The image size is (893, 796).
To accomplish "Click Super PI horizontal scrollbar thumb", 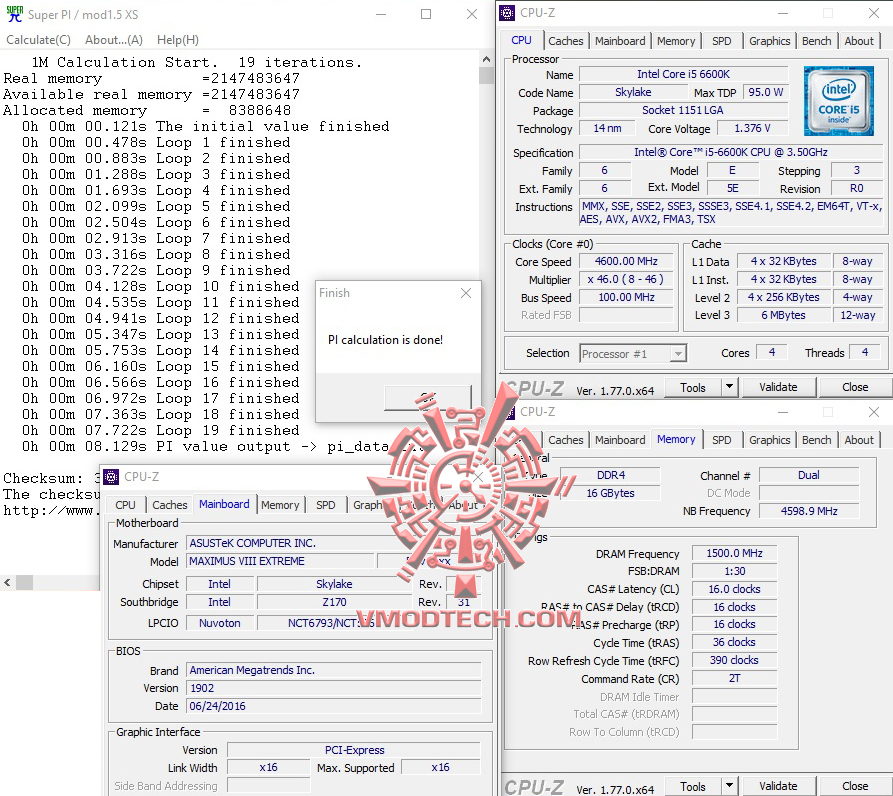I will tap(24, 582).
